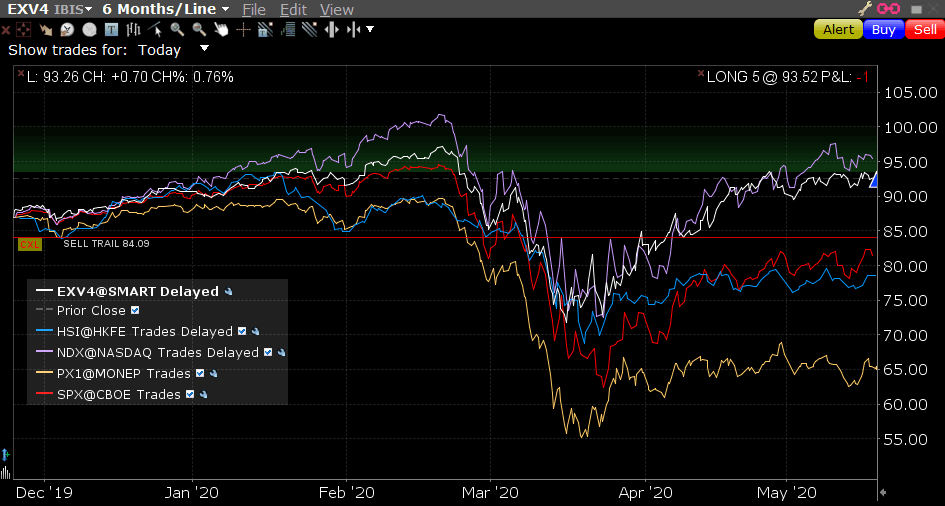Select the hand pan tool
Screen dimensions: 945x506
(221, 30)
